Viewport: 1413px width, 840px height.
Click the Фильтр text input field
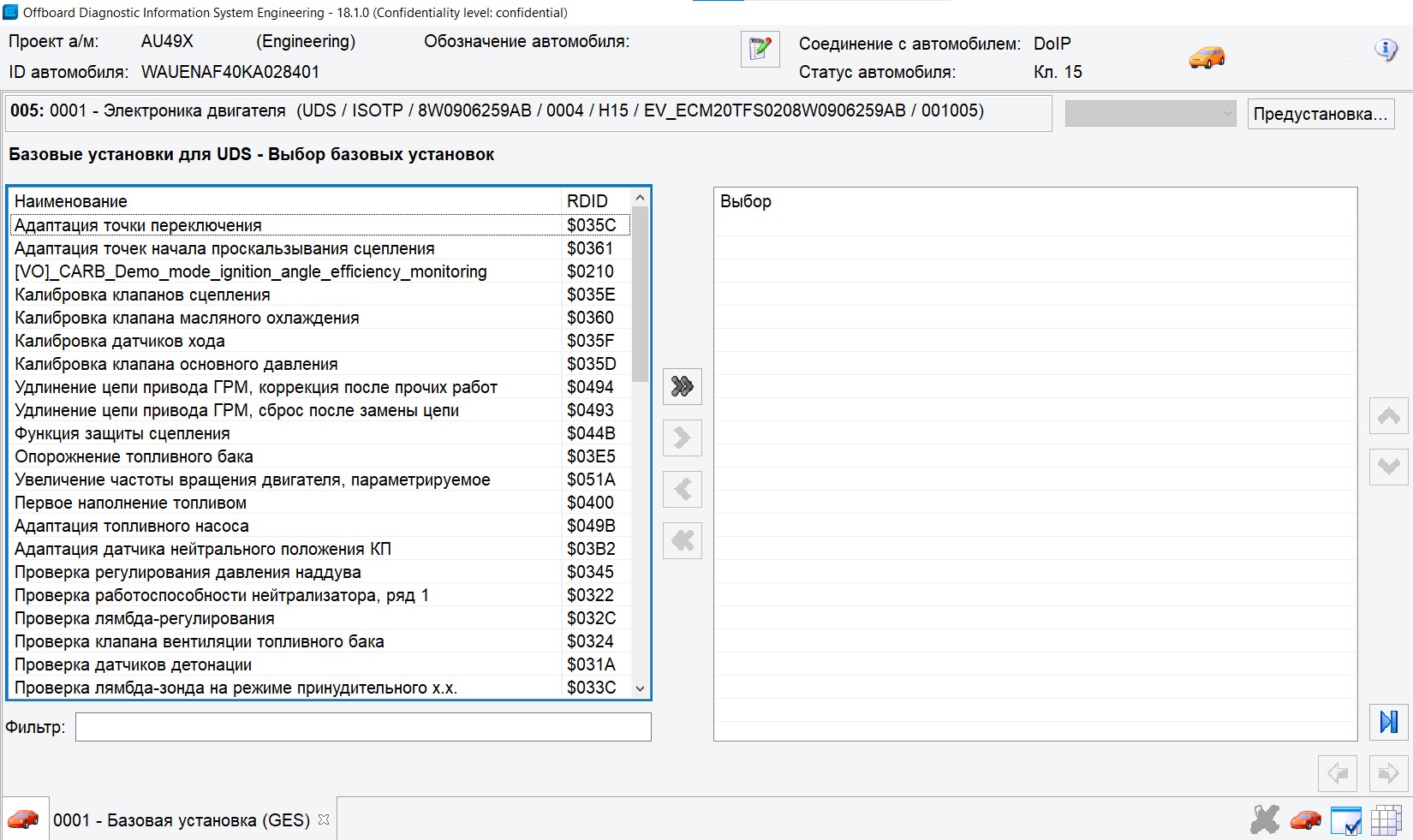(x=363, y=727)
